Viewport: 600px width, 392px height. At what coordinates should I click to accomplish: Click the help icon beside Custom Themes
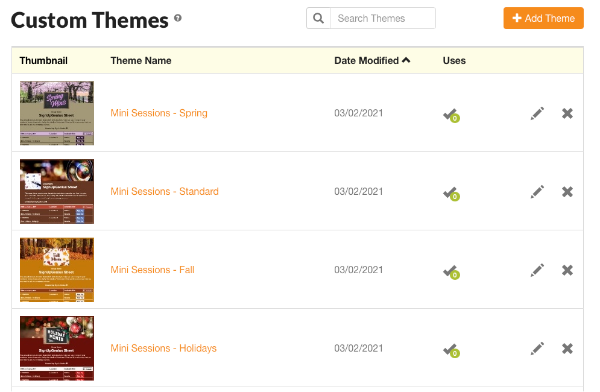click(x=178, y=18)
